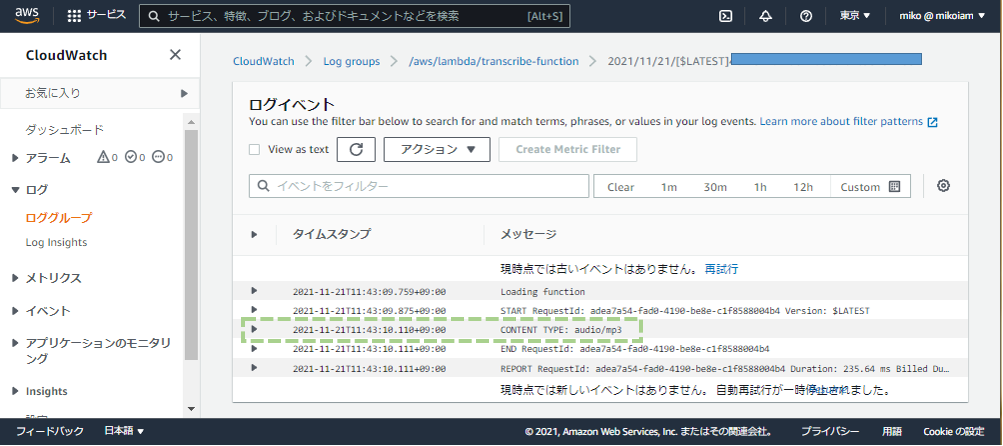Click フィードバック in footer
This screenshot has width=1003, height=446.
tap(50, 431)
